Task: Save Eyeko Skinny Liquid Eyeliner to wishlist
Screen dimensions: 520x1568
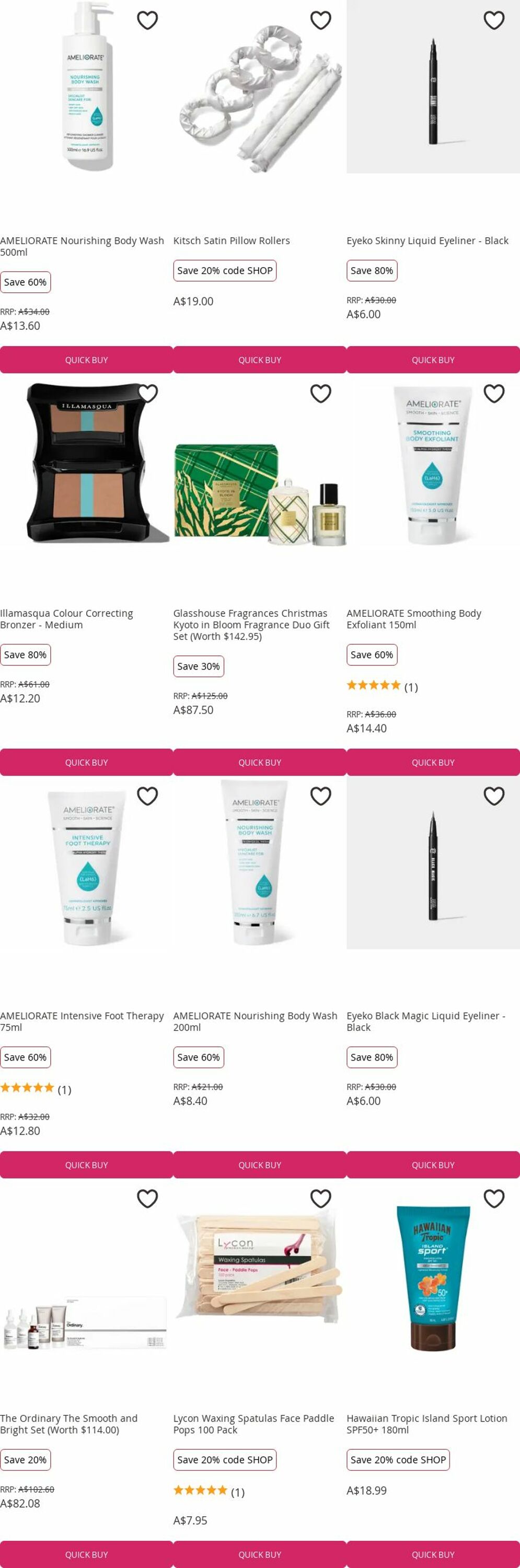Action: [494, 21]
